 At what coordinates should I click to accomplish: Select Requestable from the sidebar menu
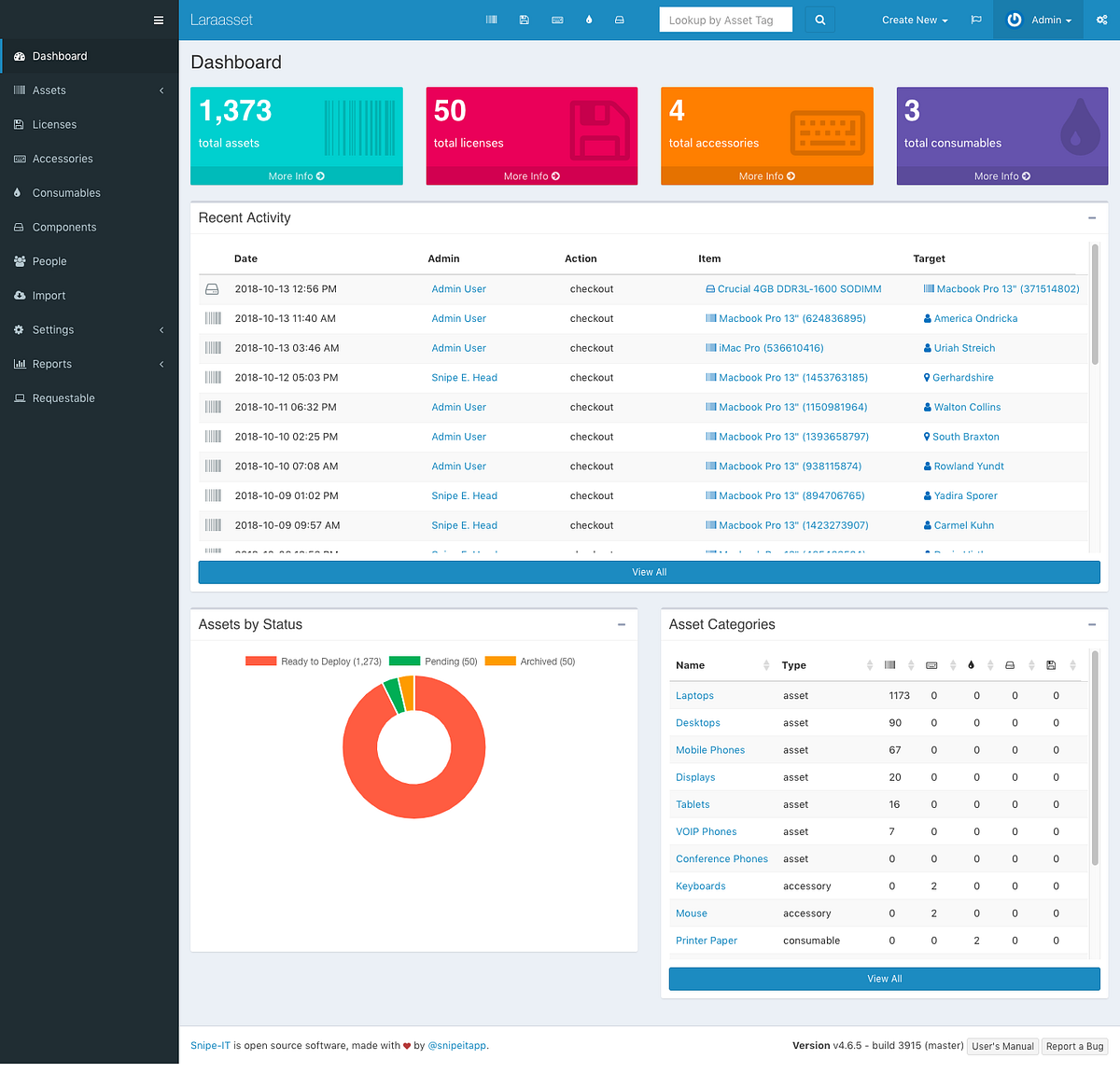[64, 397]
